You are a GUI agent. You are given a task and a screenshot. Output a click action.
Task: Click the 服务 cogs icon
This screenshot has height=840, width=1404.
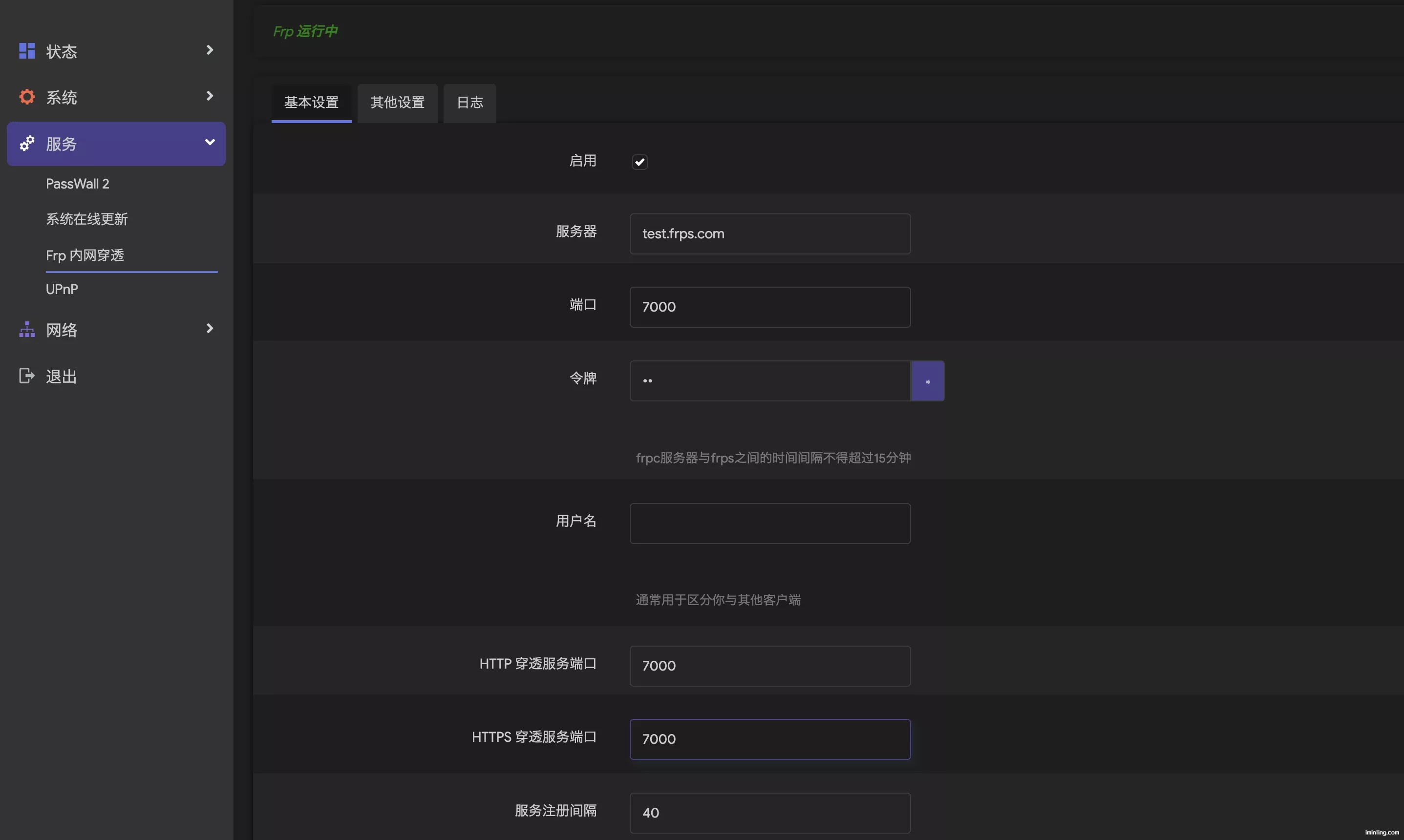(26, 144)
